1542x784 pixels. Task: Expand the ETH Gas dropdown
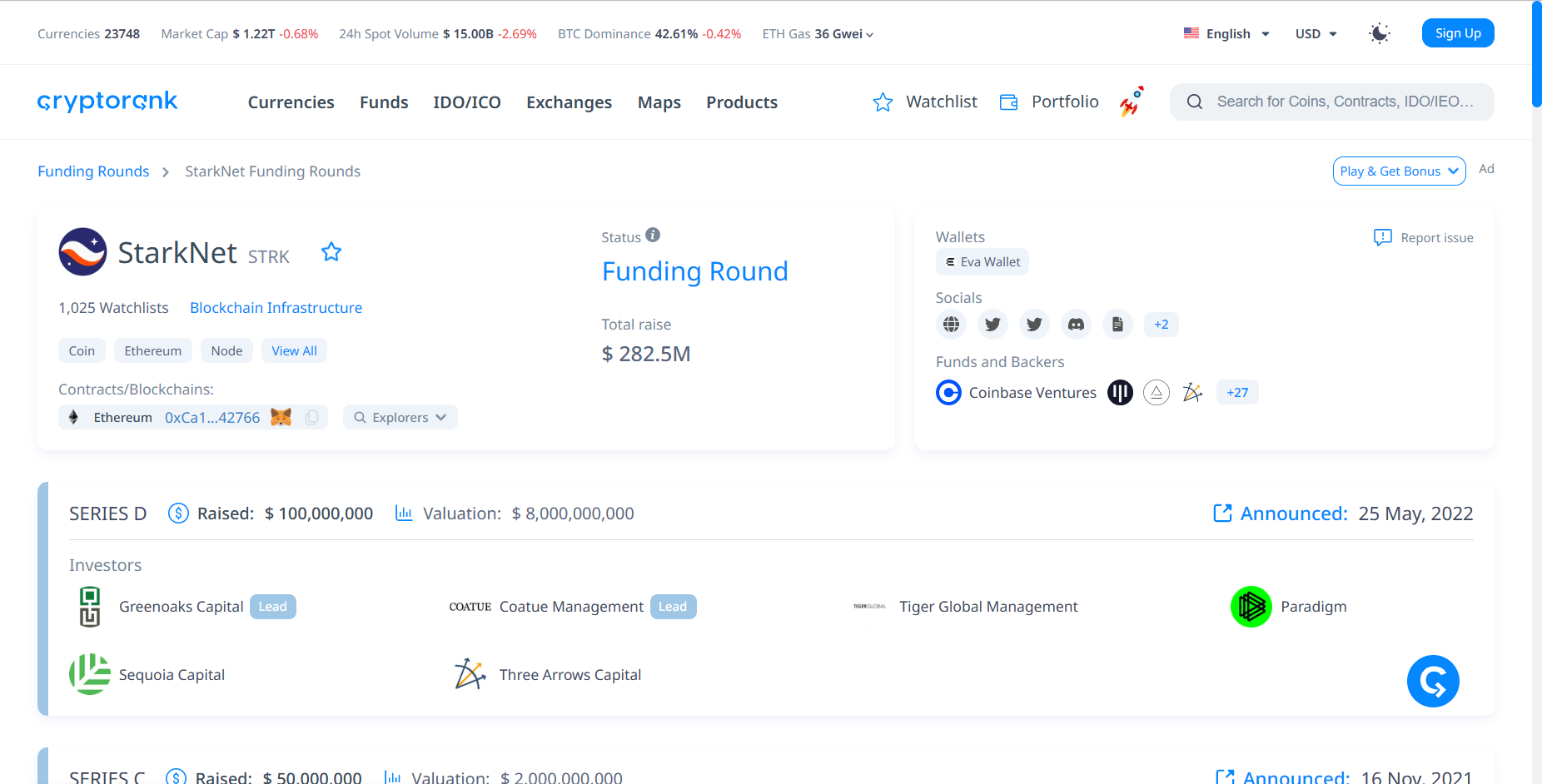coord(818,34)
